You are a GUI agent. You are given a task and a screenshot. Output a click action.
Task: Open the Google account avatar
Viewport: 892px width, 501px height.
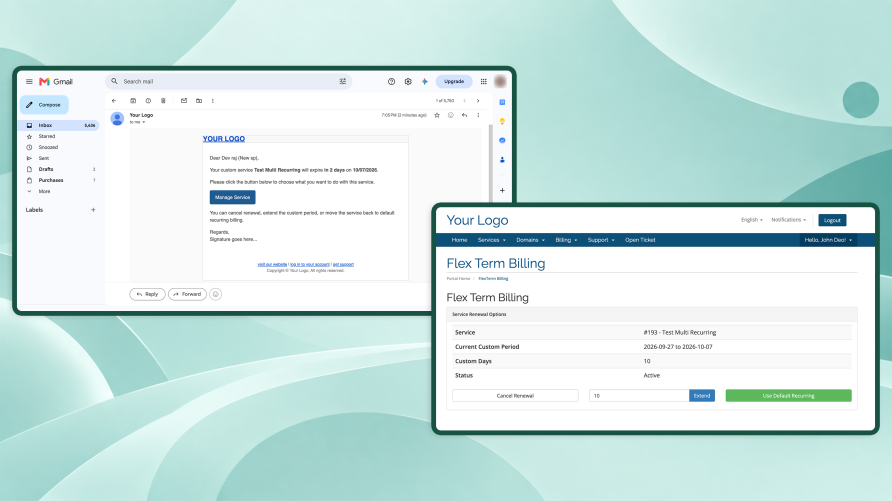500,81
